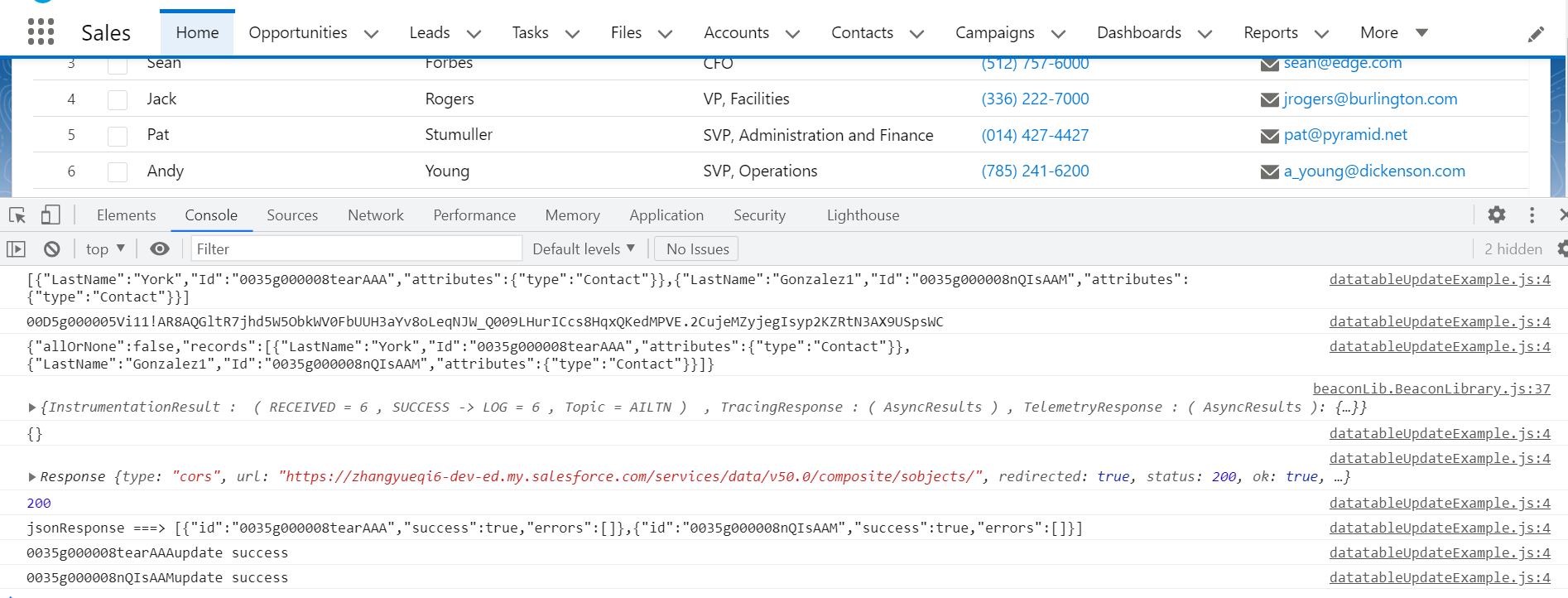Screen dimensions: 1568x598
Task: Expand the Accounts nav dropdown arrow
Action: [x=793, y=34]
